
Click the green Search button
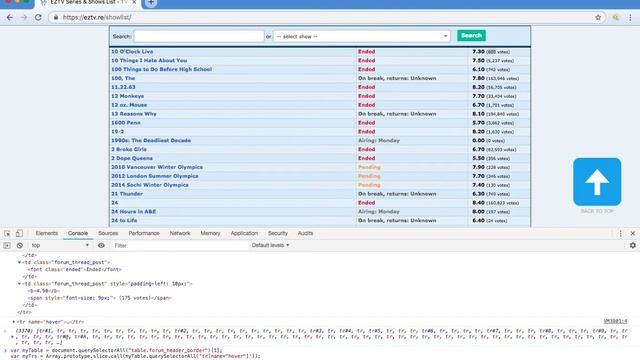471,36
